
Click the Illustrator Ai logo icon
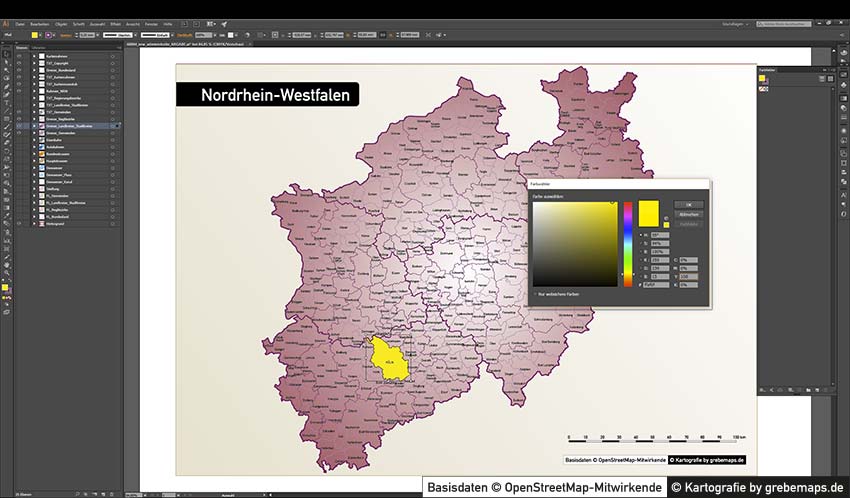tap(7, 23)
